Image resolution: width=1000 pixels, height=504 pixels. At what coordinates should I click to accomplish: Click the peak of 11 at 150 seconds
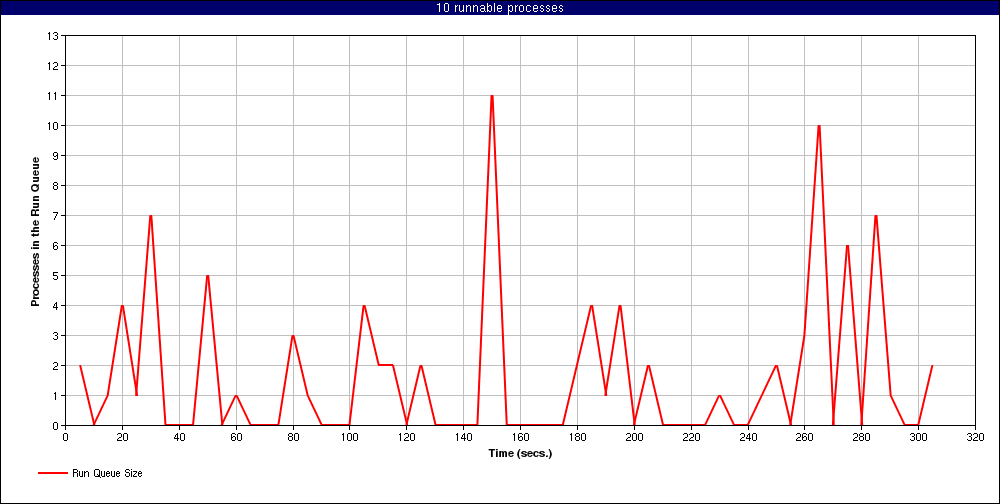tap(492, 96)
